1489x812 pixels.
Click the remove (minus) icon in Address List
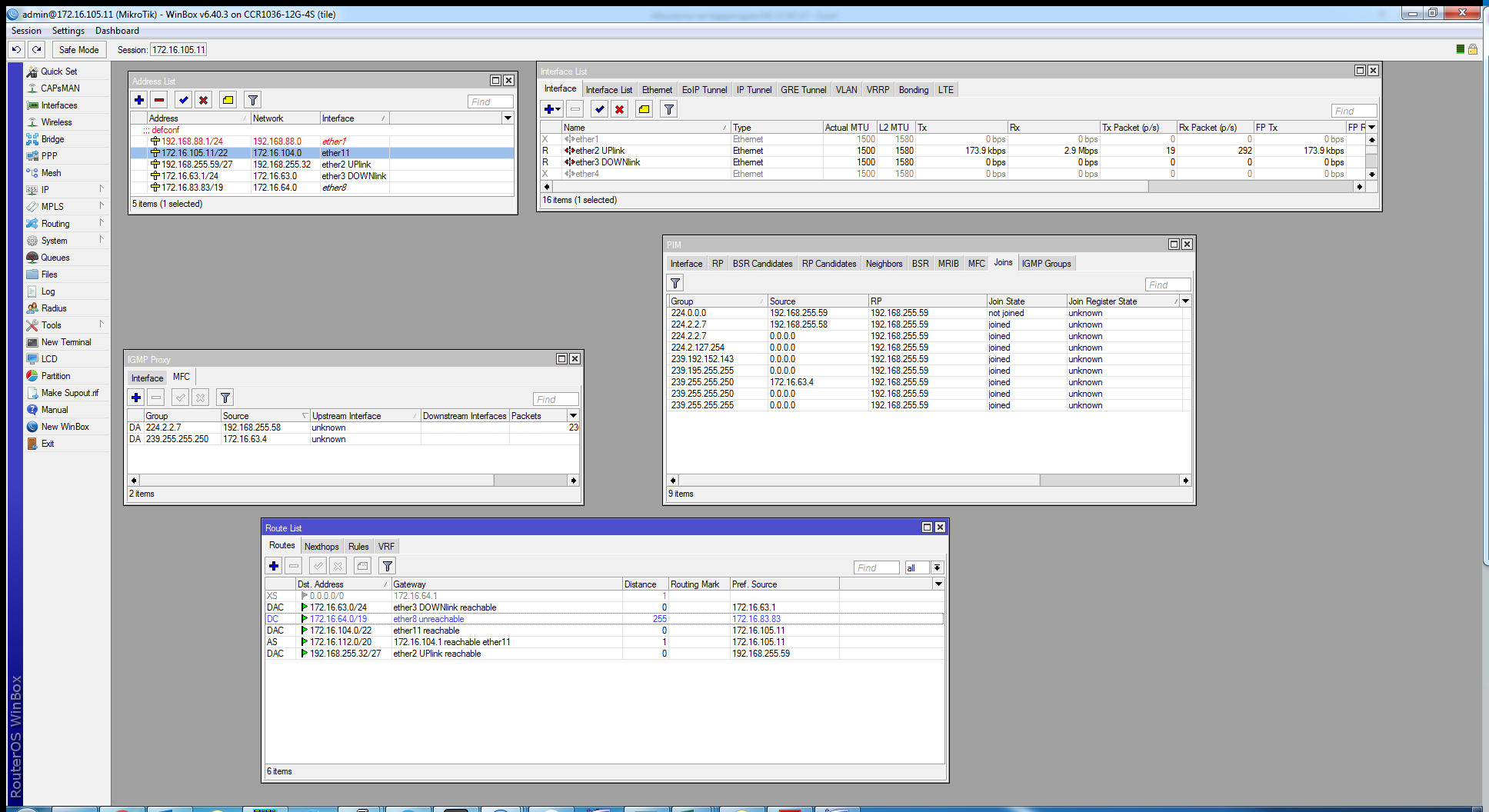159,100
